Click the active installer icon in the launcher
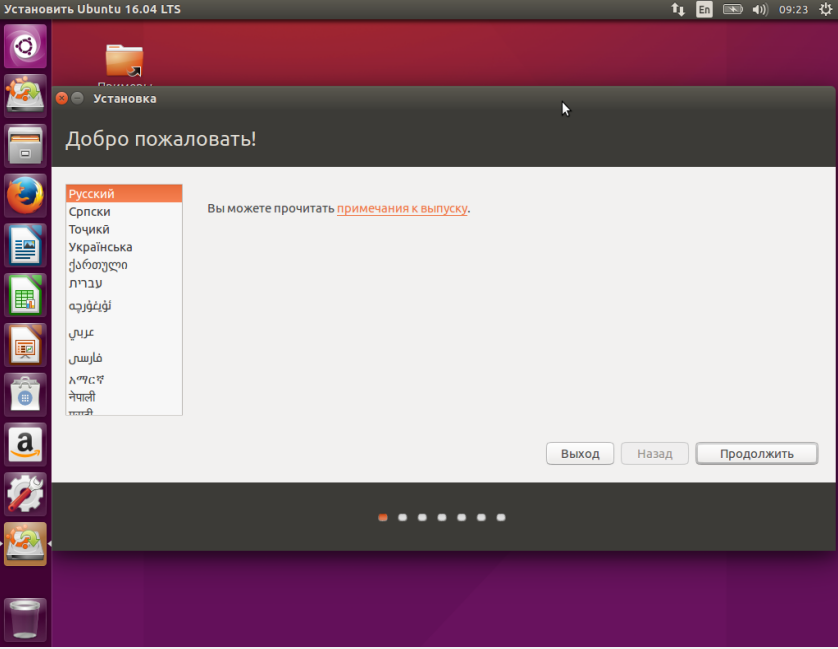 (25, 544)
